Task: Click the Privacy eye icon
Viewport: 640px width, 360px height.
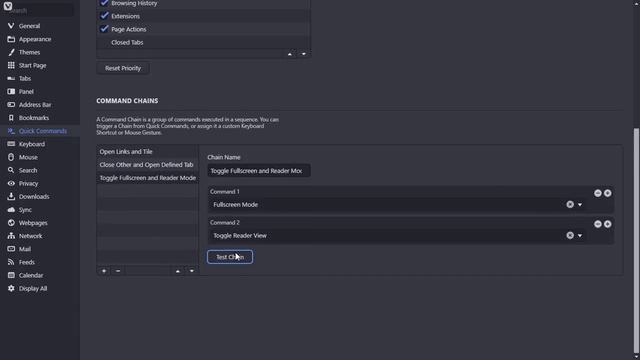Action: pos(11,183)
